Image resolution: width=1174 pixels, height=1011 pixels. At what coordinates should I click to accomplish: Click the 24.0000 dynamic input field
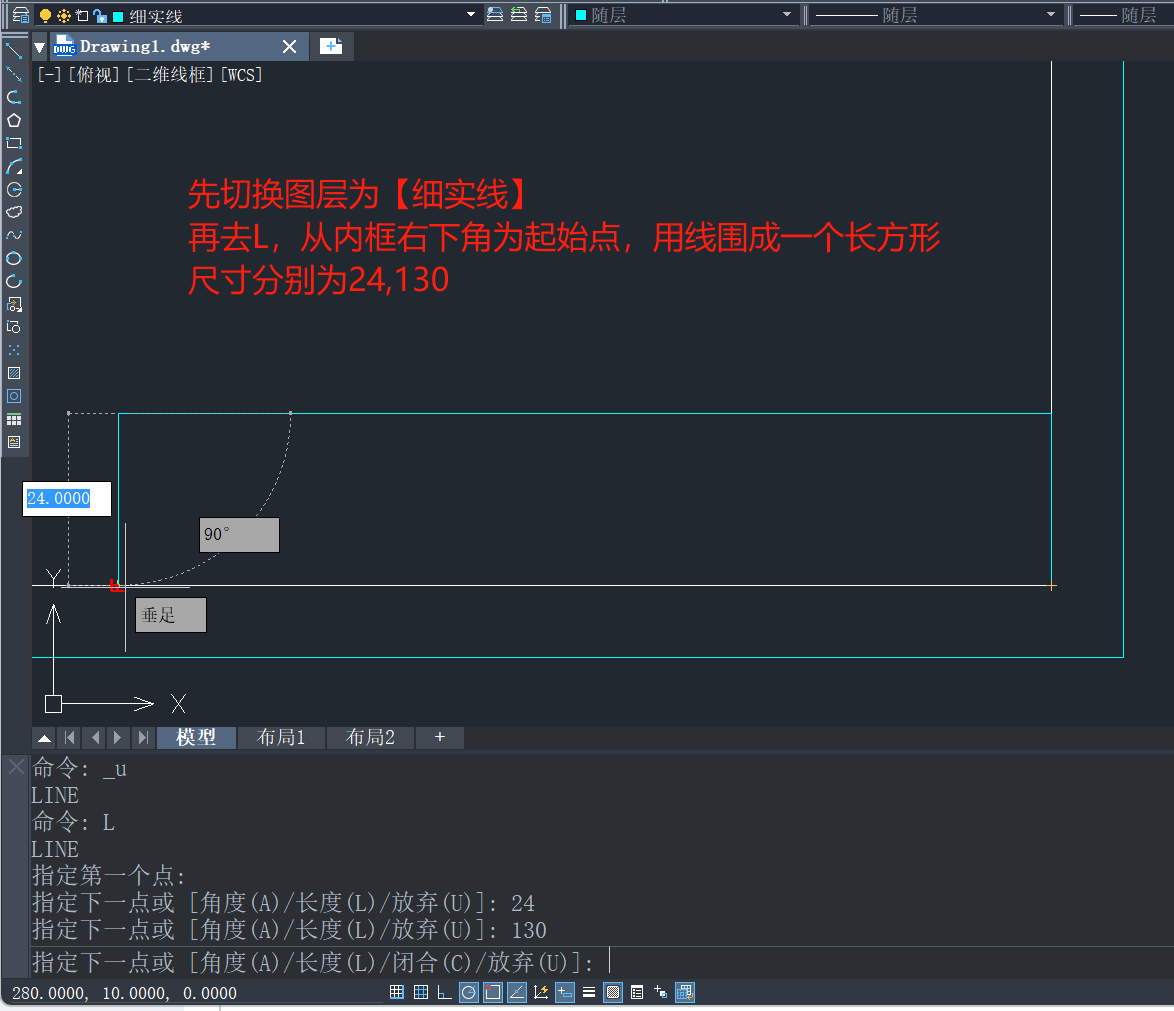[66, 499]
